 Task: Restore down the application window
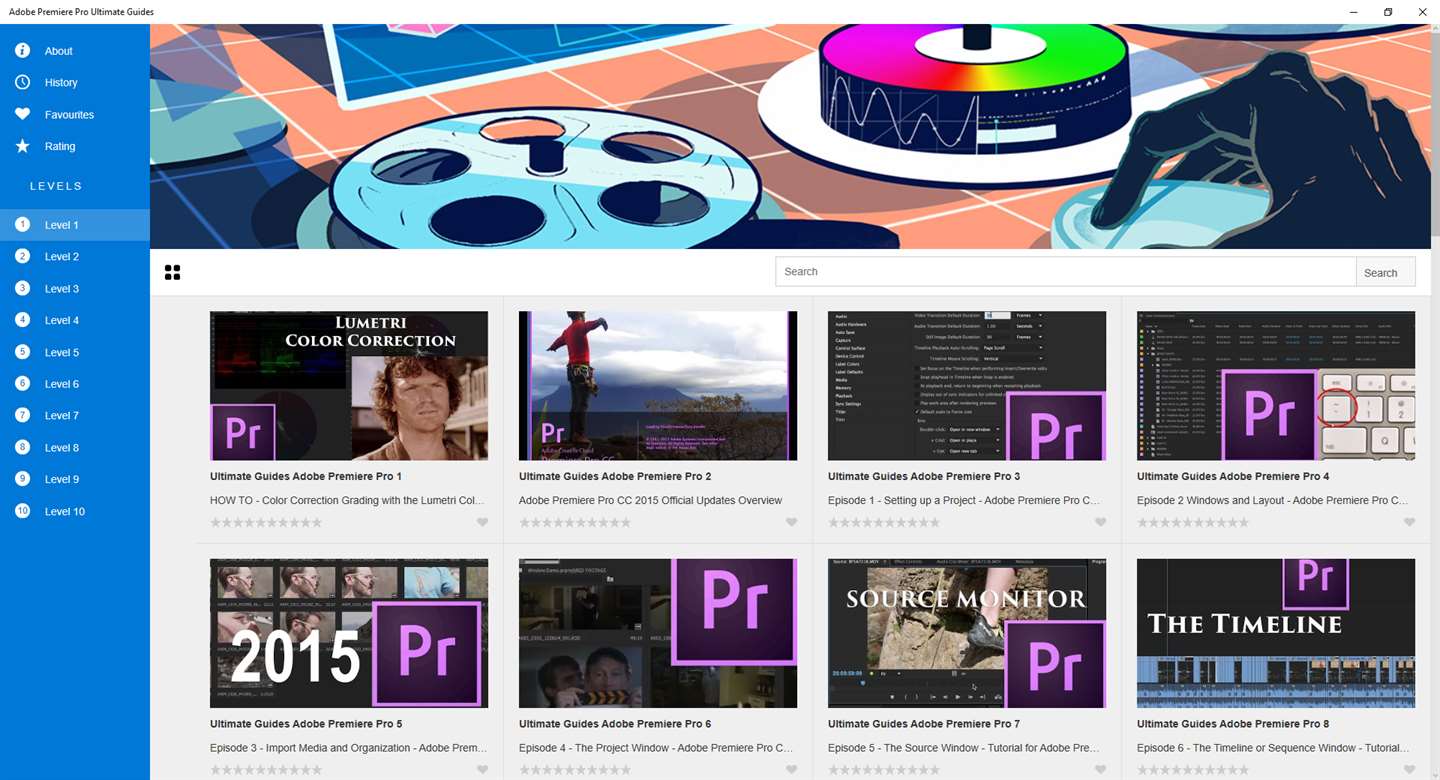(1388, 12)
